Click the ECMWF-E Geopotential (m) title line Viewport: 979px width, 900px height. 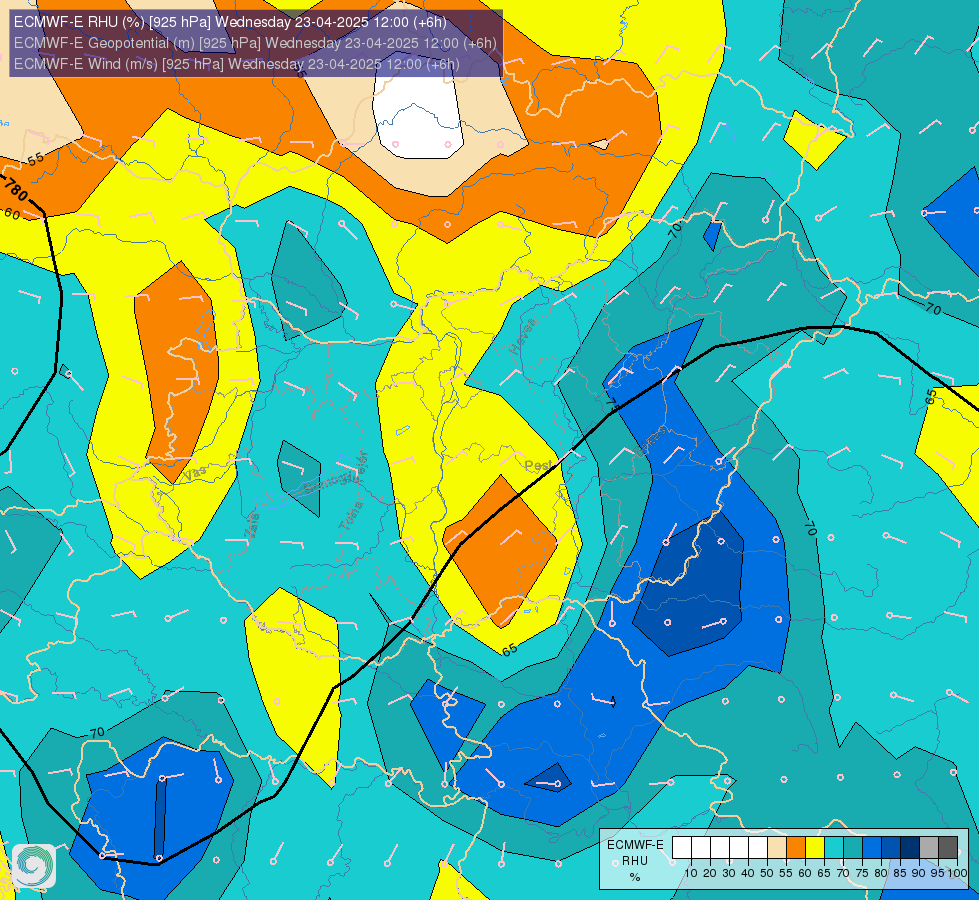coord(255,43)
